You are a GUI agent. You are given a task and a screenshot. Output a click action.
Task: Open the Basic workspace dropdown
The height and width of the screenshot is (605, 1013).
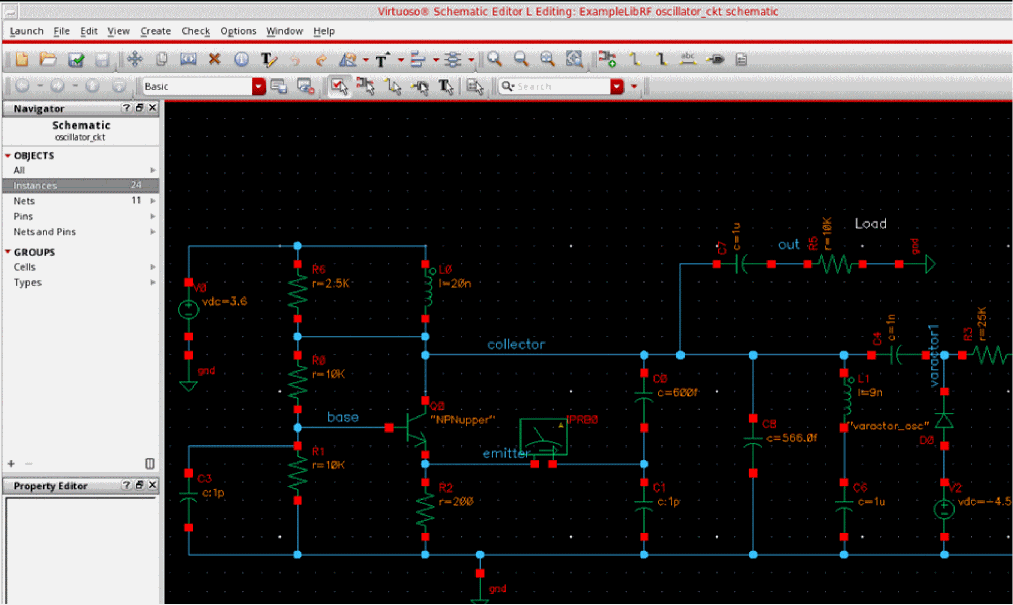[259, 87]
